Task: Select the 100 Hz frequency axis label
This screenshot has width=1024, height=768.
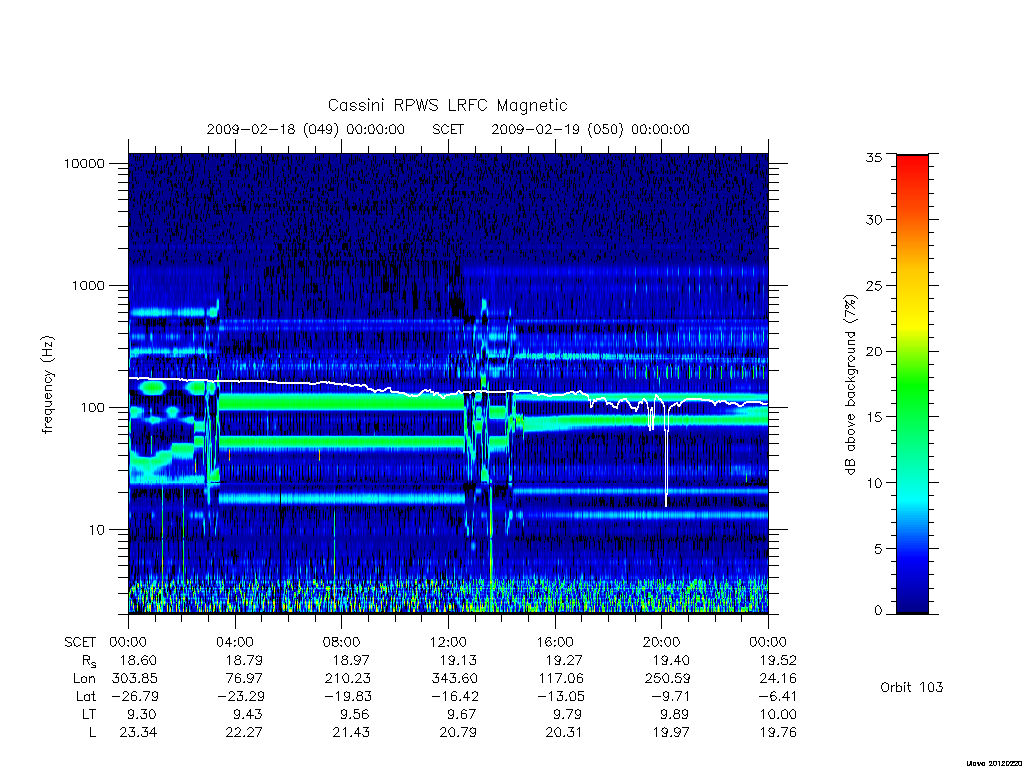Action: click(91, 408)
